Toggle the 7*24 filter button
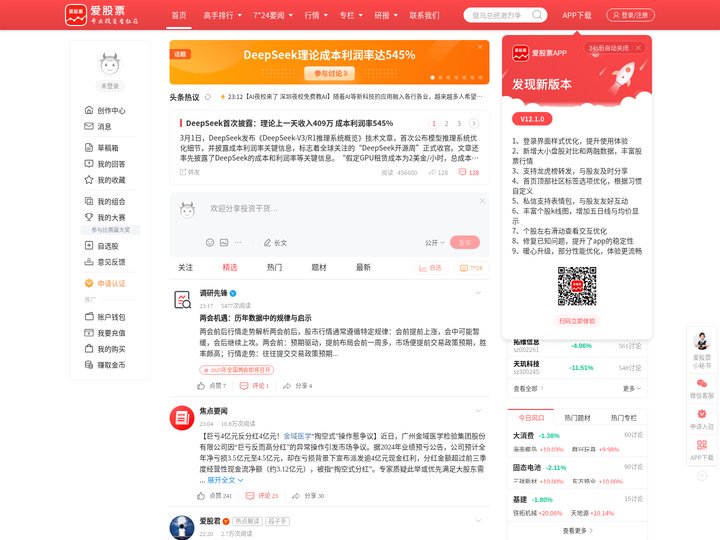Viewport: 720px width, 540px height. 471,268
